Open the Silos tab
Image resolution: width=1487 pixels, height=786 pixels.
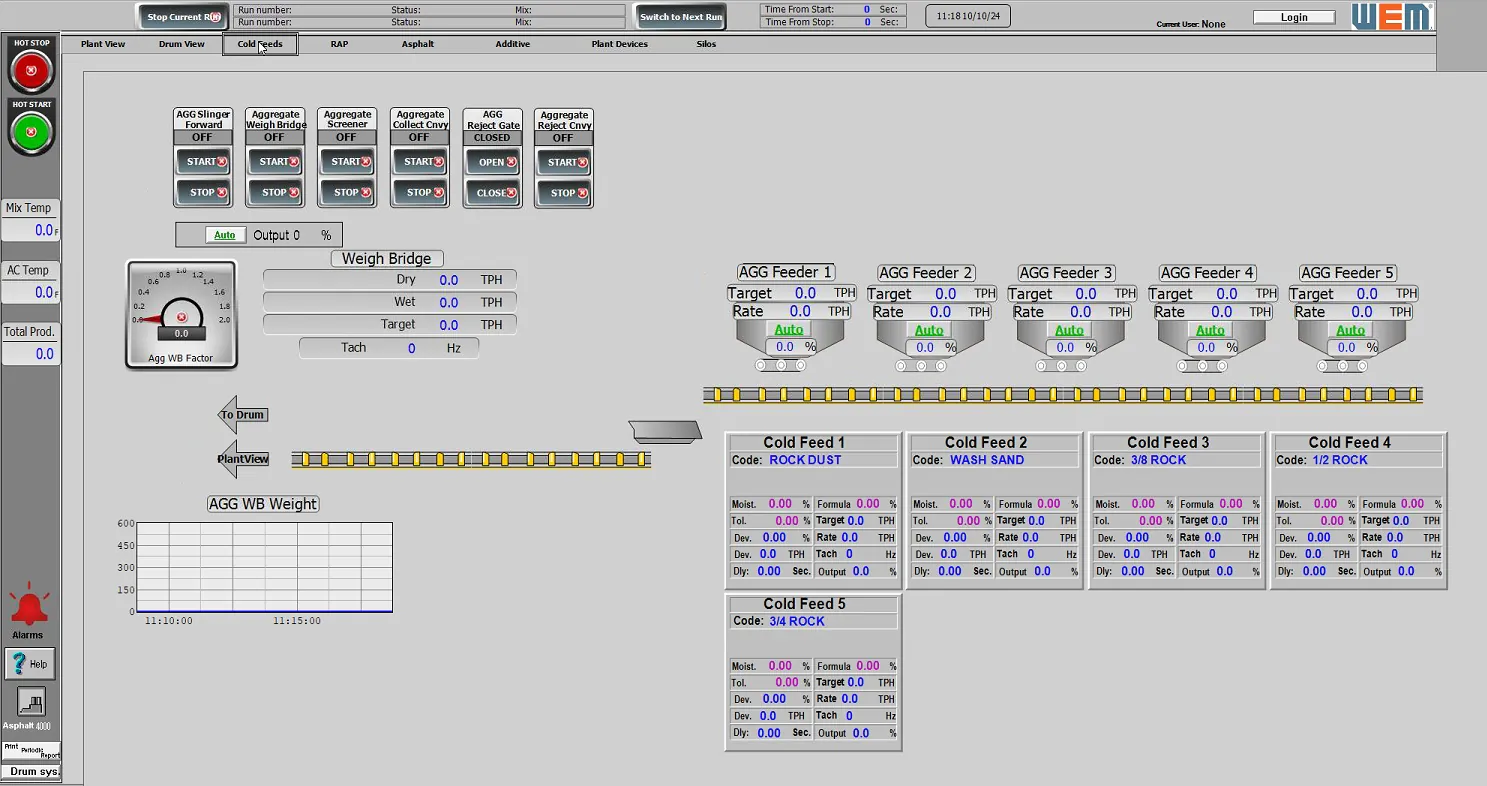click(x=707, y=44)
